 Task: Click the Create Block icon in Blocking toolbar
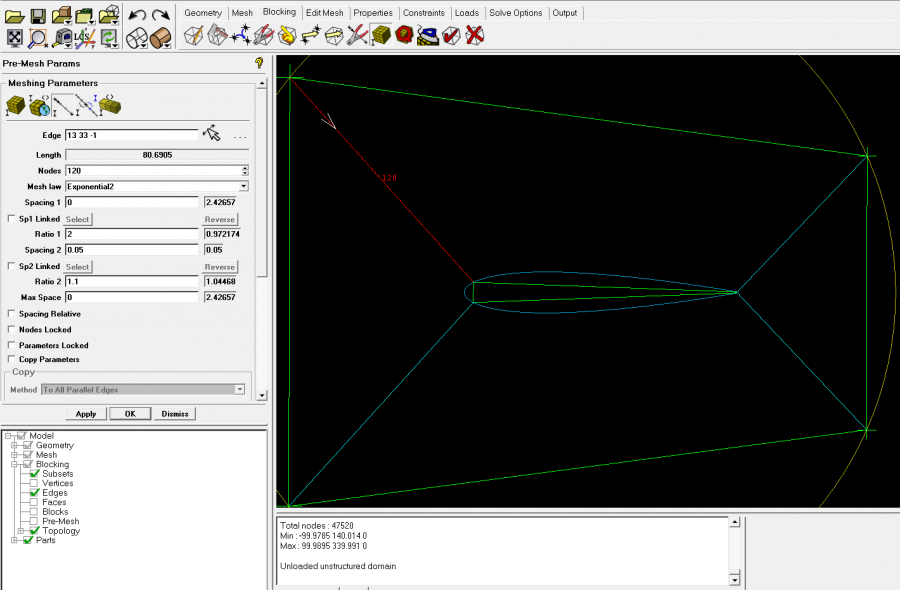(x=194, y=36)
